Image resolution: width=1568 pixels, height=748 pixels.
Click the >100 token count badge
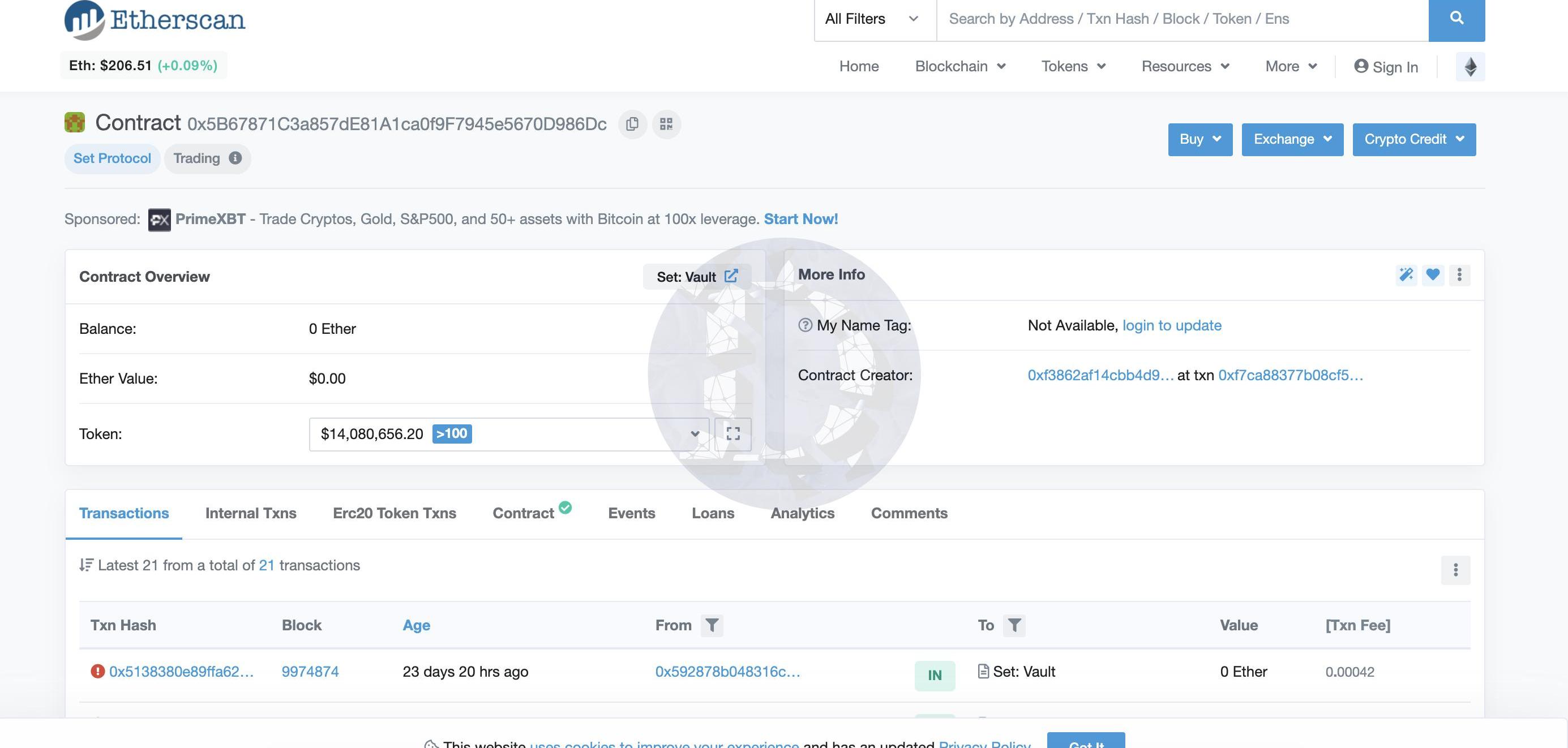pos(452,434)
